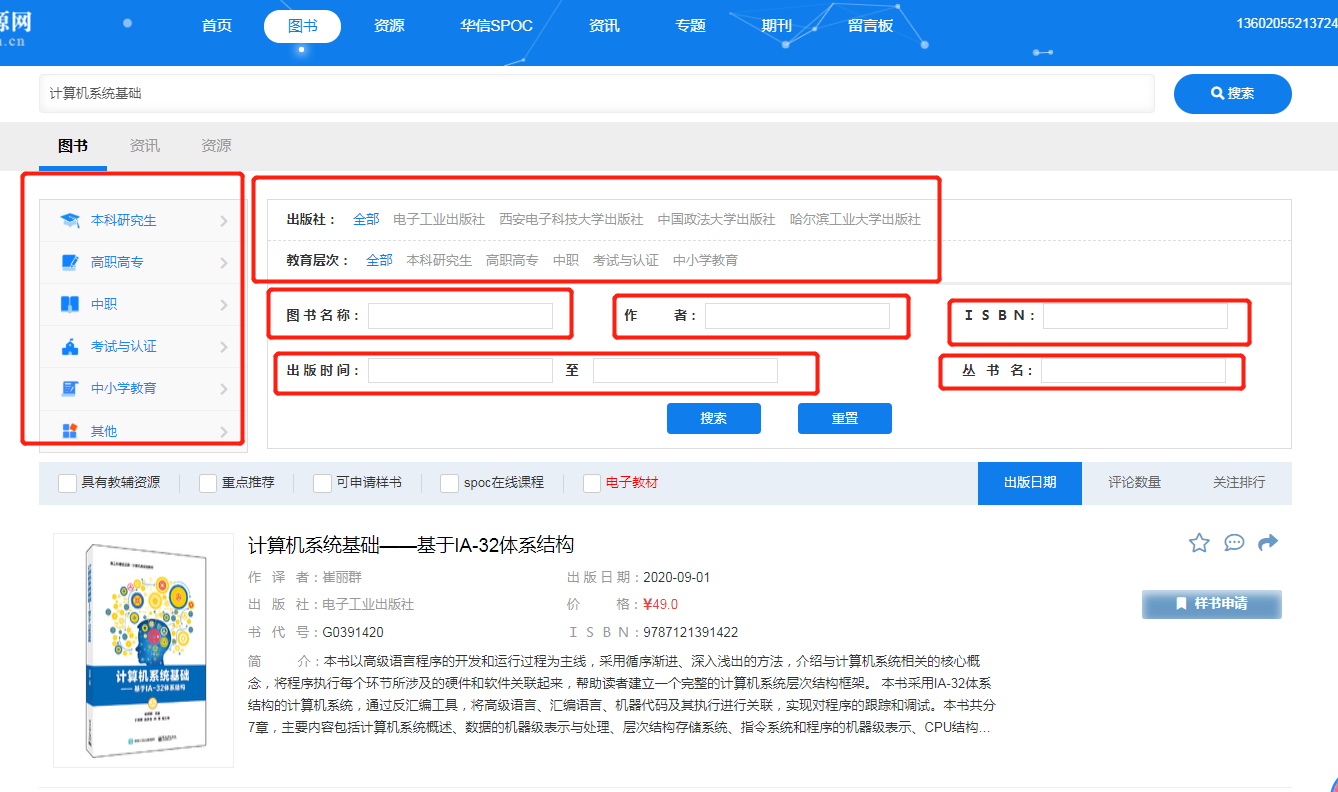Click the 其他 colored squares icon
1338x792 pixels.
point(70,431)
